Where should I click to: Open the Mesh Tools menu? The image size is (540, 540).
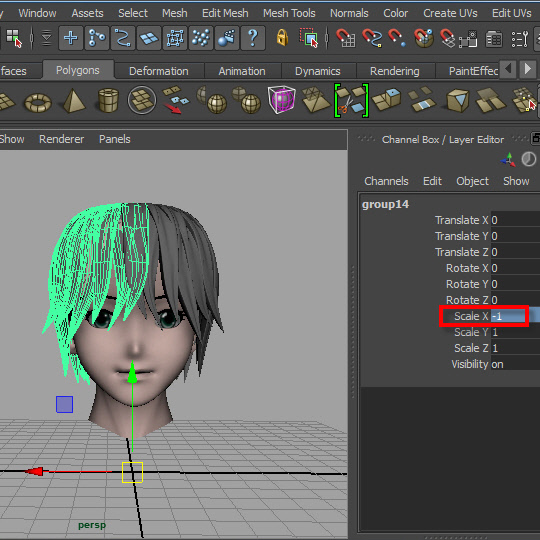[289, 13]
